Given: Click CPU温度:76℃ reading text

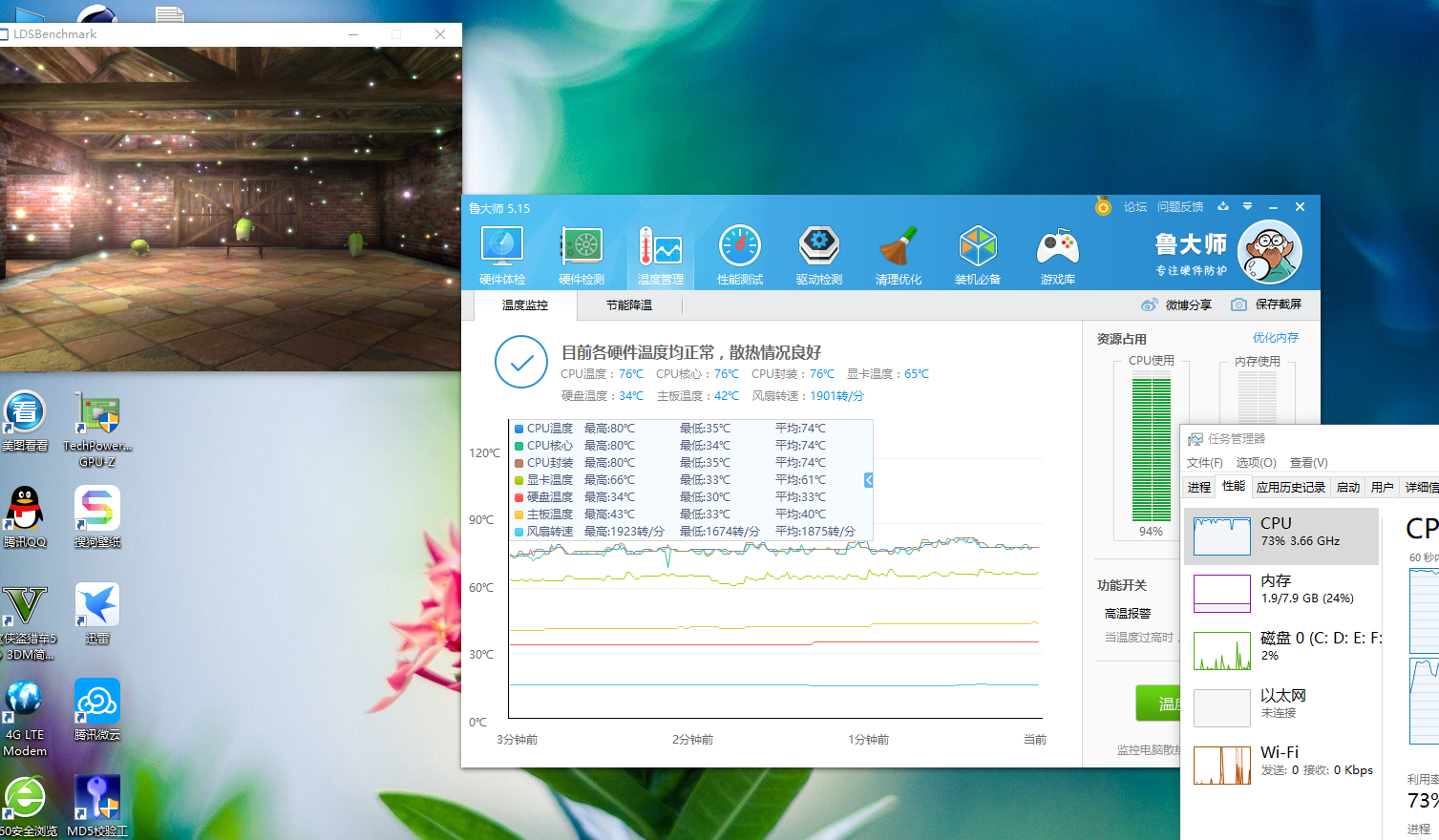Looking at the screenshot, I should click(602, 374).
